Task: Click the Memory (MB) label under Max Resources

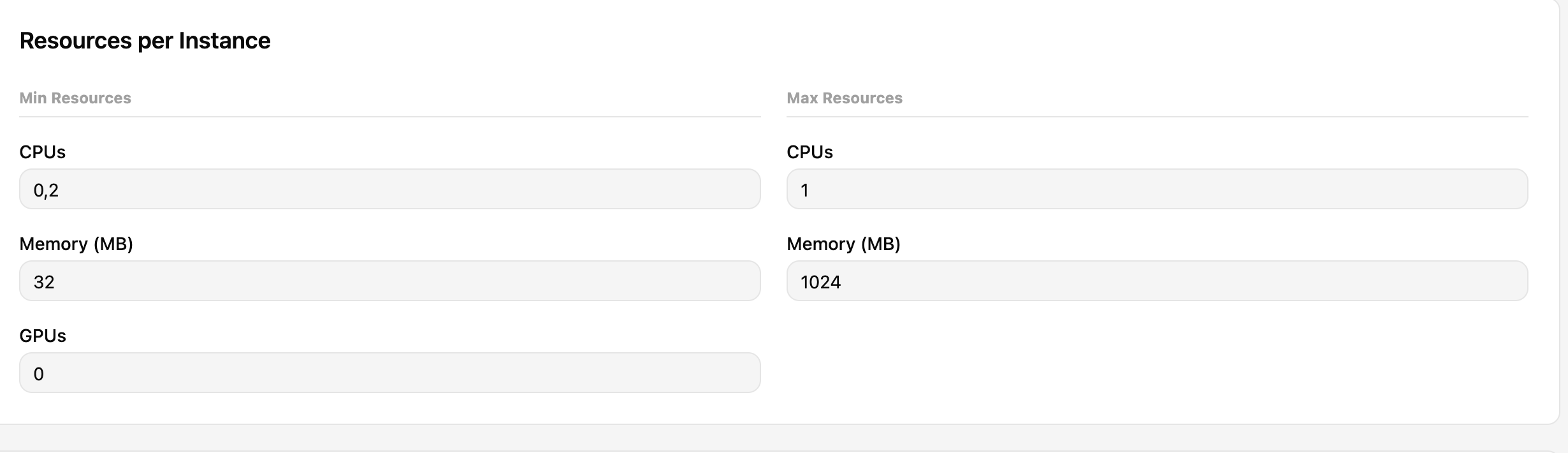Action: pyautogui.click(x=843, y=244)
